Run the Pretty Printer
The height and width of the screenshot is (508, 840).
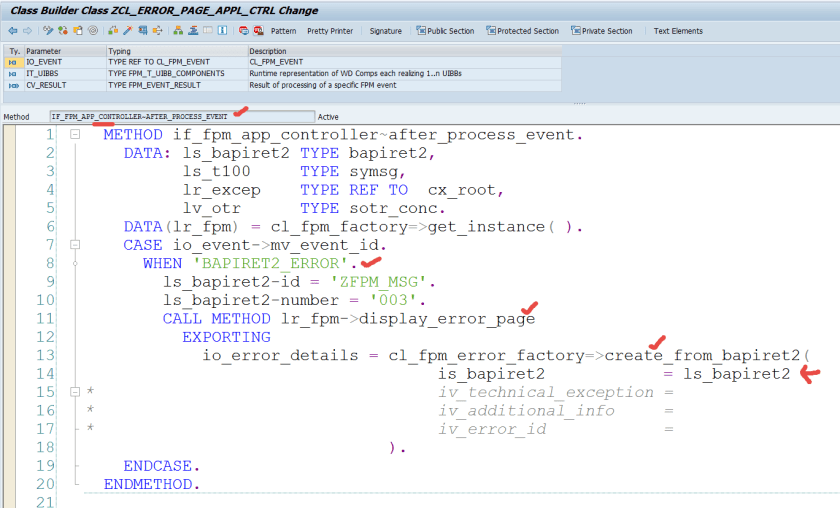329,31
